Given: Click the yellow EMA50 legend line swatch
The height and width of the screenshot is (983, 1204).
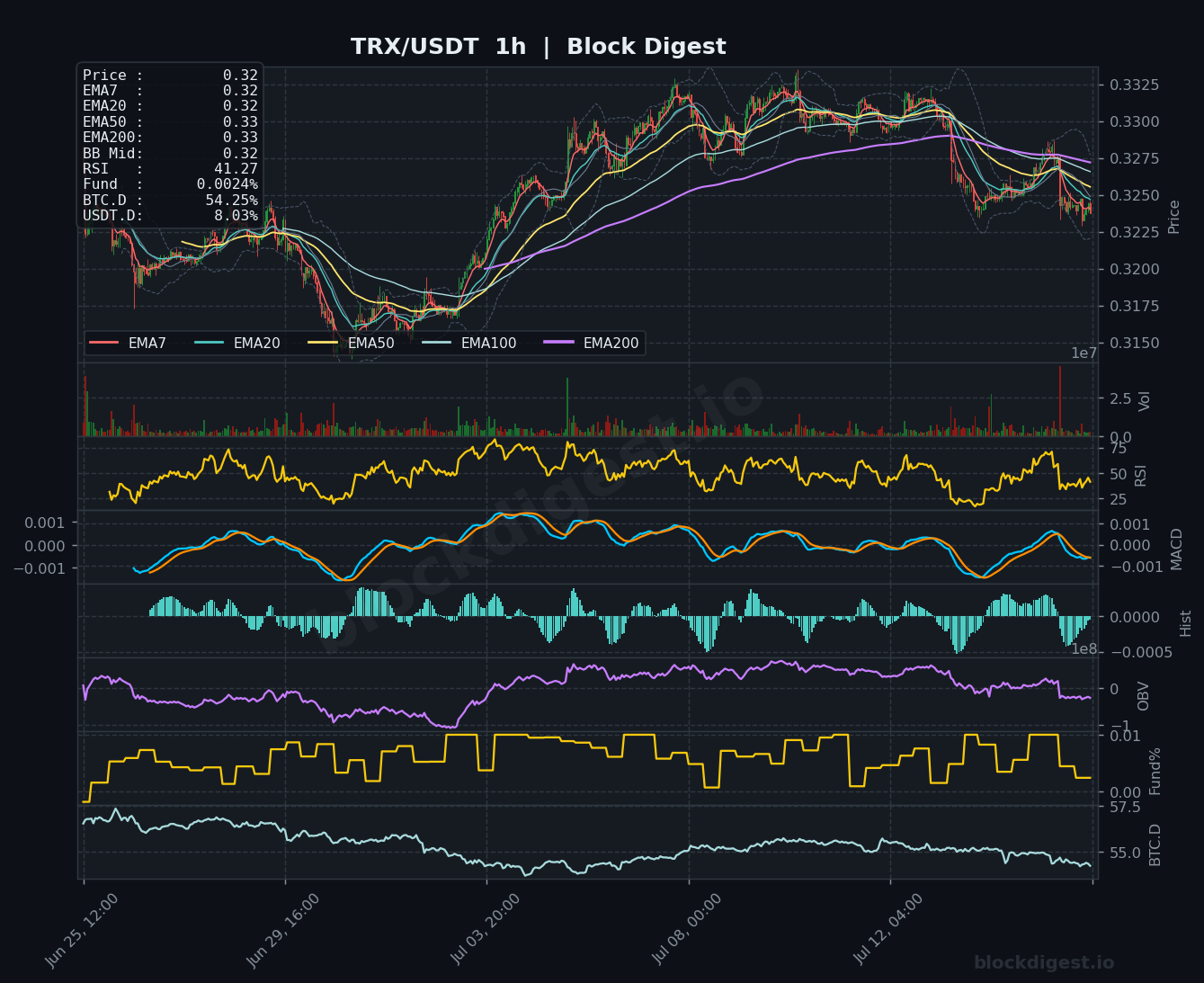Looking at the screenshot, I should point(323,343).
